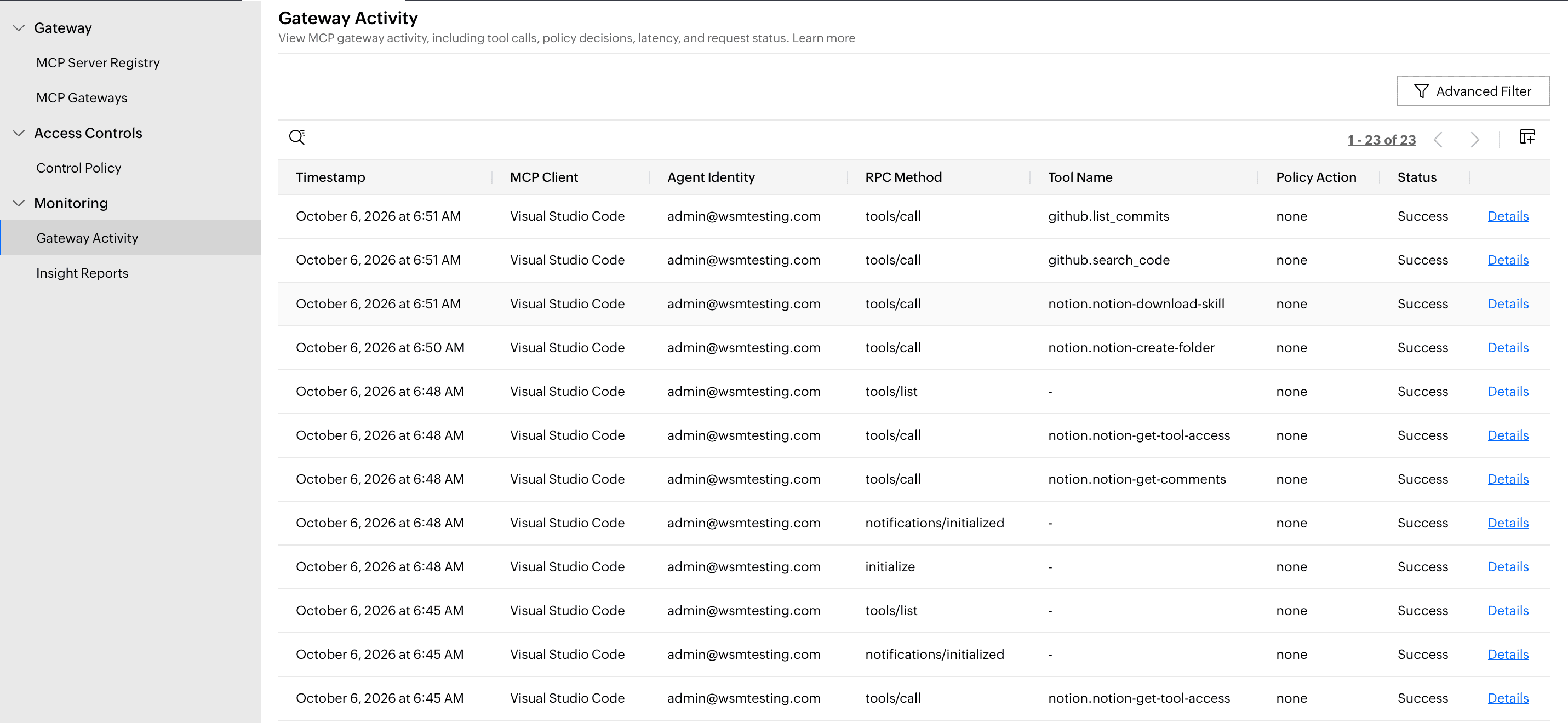Open the table search icon
The height and width of the screenshot is (723, 1568).
[x=296, y=137]
